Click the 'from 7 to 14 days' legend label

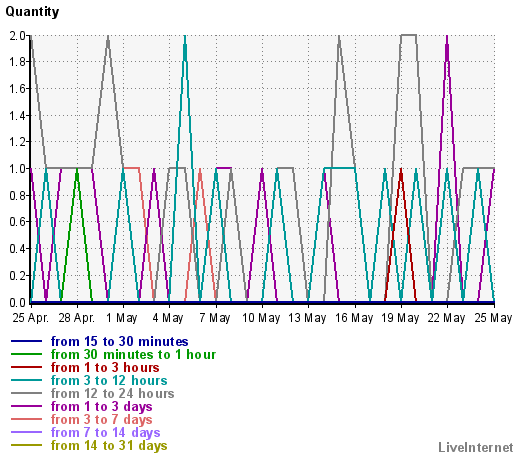click(105, 432)
